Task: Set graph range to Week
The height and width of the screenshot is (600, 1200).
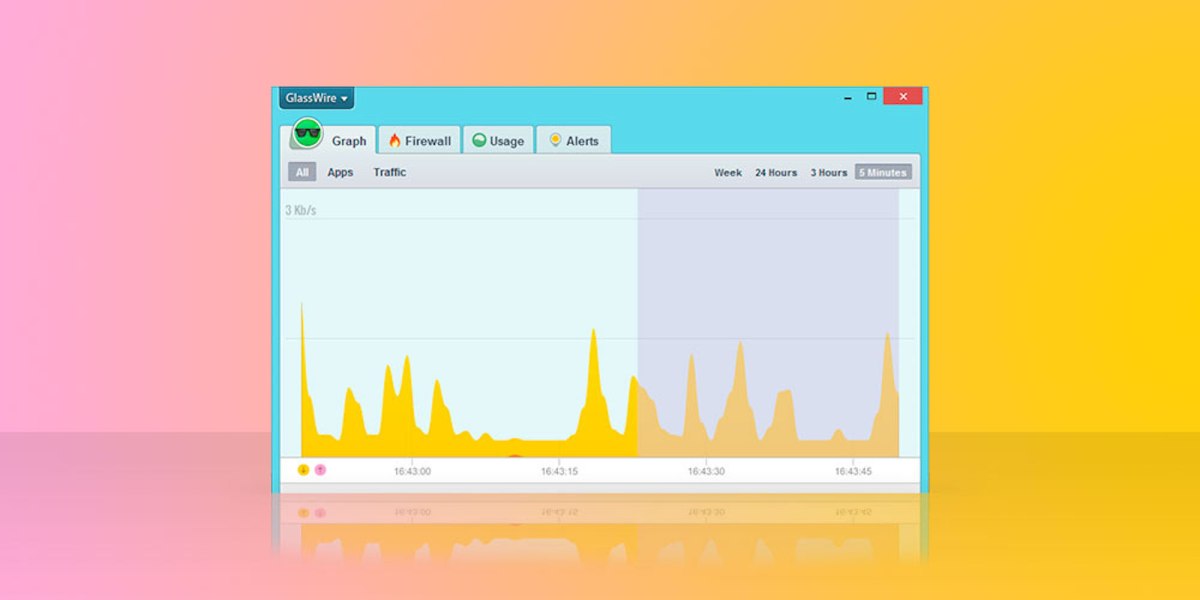Action: (x=728, y=173)
